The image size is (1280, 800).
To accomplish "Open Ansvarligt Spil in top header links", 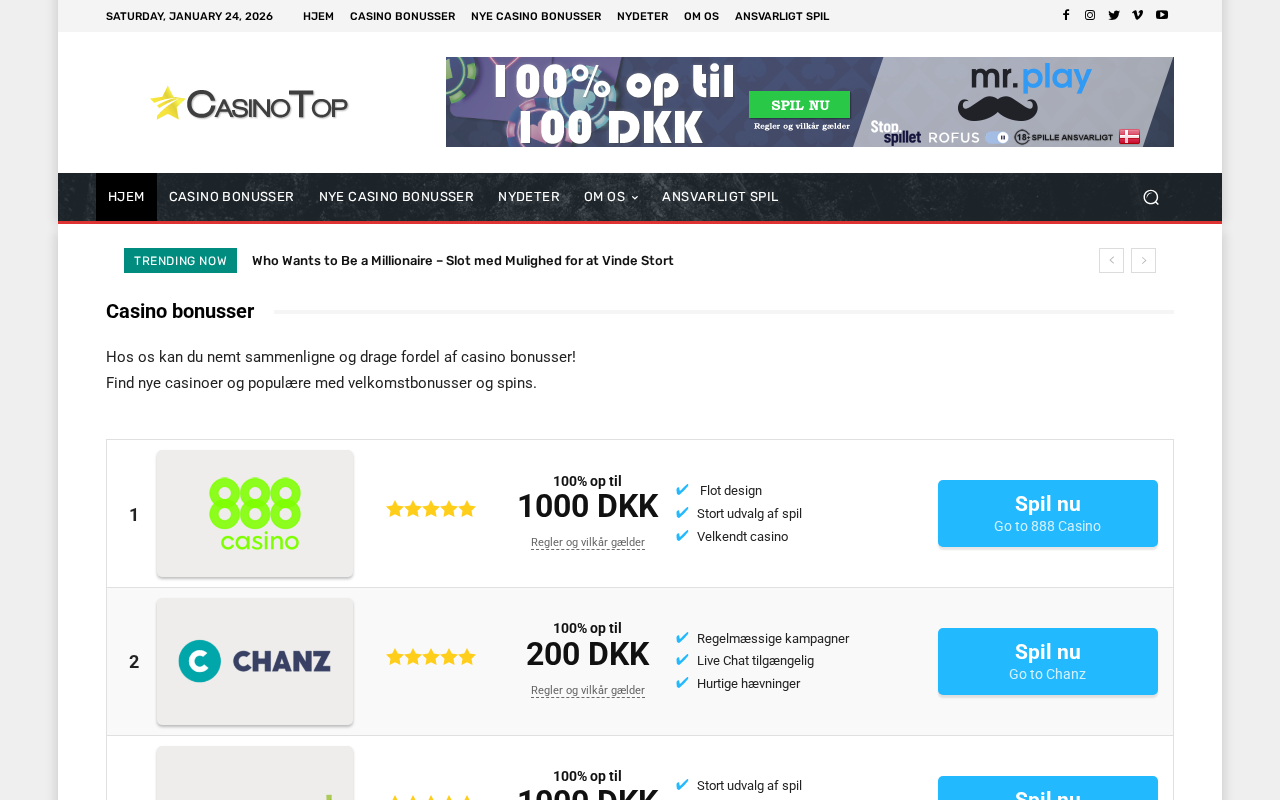I will tap(782, 16).
